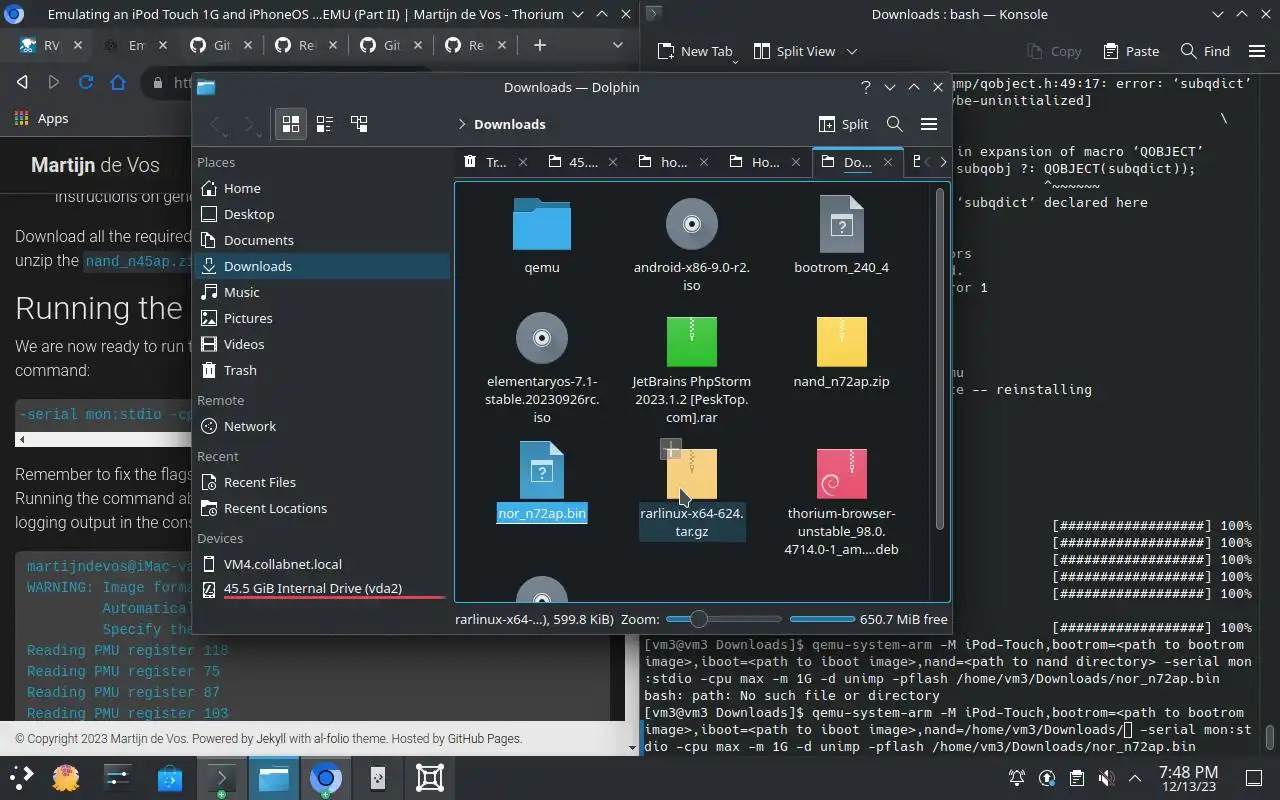Click Split view button in Dolphin
Viewport: 1280px width, 800px height.
pos(844,124)
